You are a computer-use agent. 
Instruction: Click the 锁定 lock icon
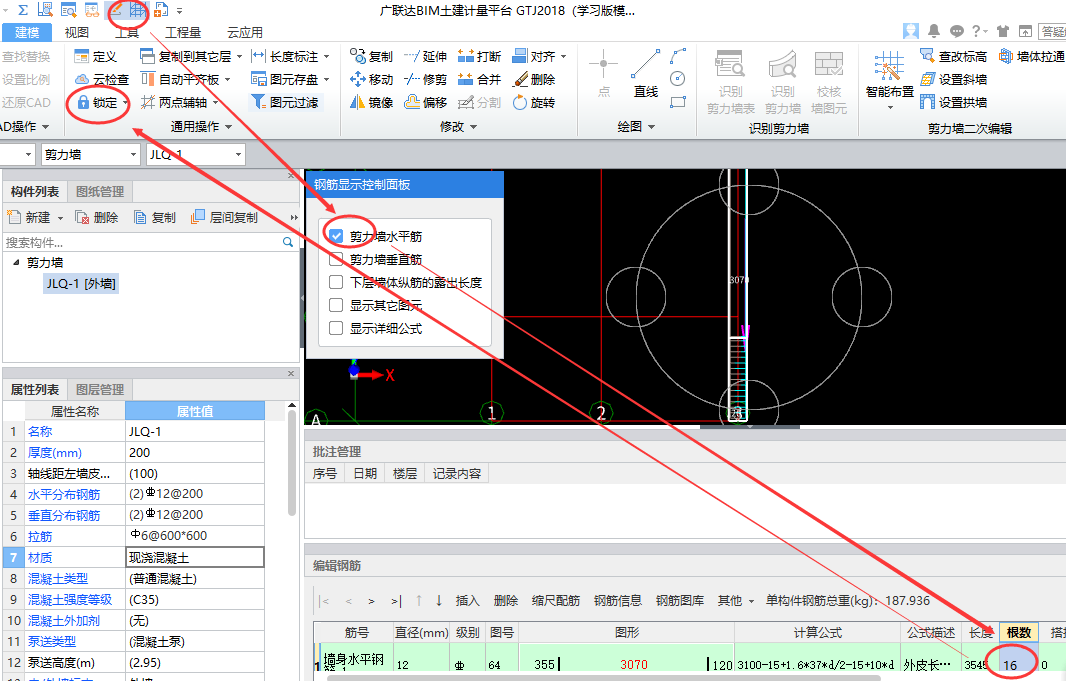(83, 103)
